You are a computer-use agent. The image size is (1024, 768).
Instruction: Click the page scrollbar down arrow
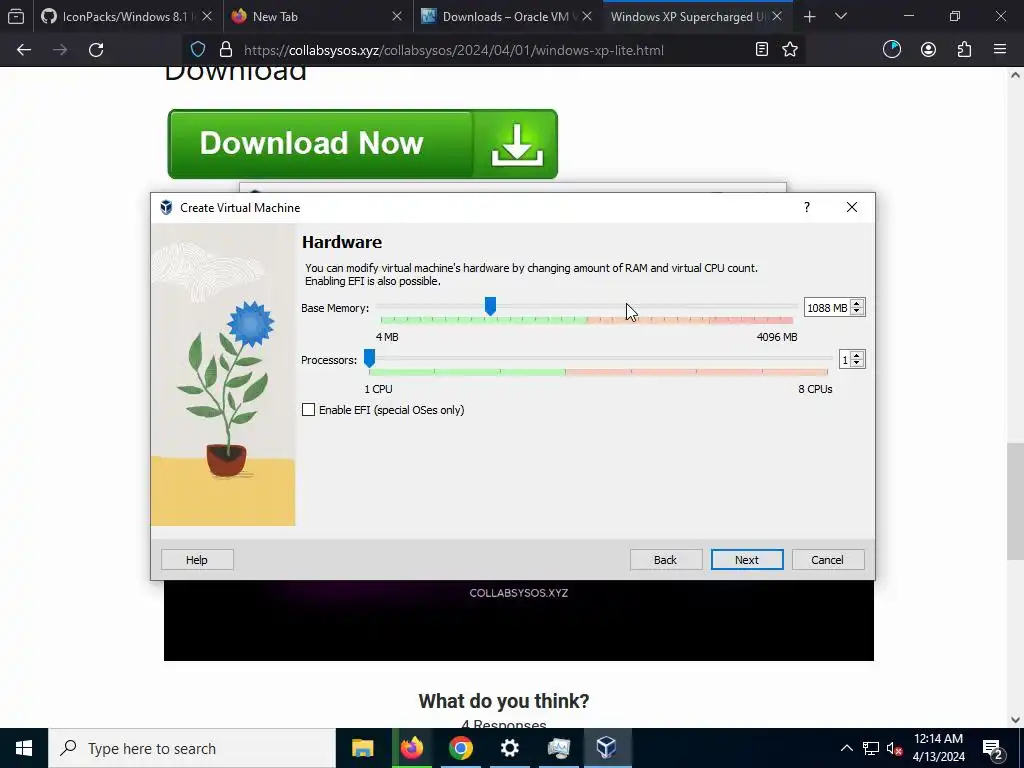click(1015, 720)
